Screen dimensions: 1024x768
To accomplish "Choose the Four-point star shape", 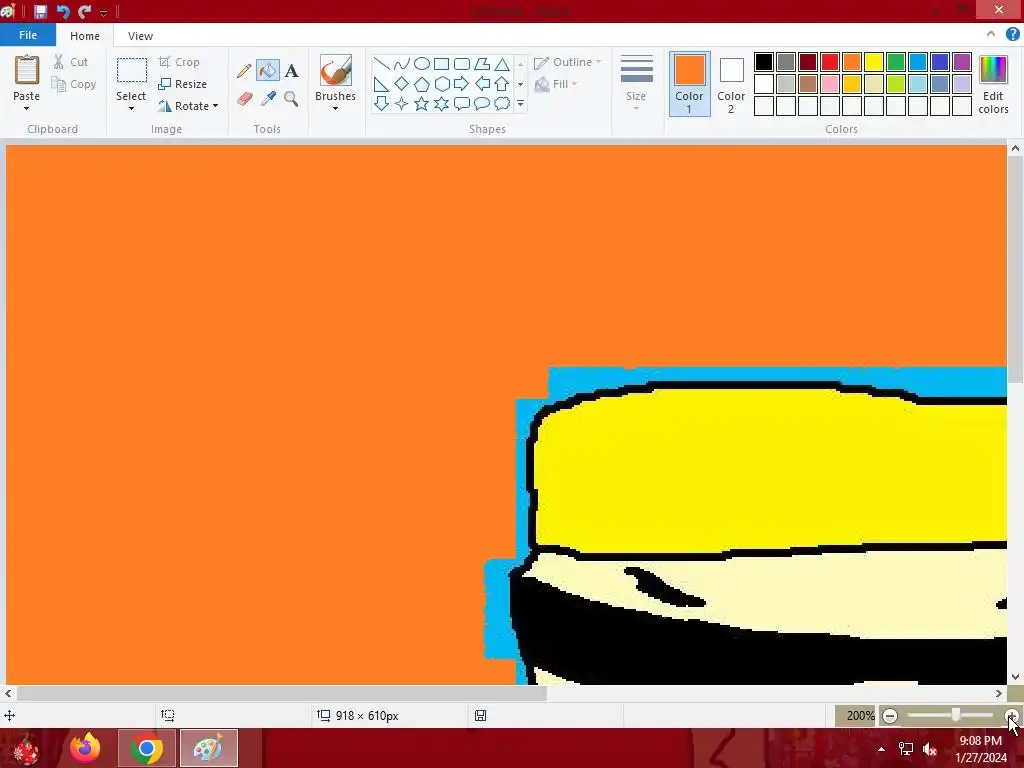I will (x=402, y=103).
